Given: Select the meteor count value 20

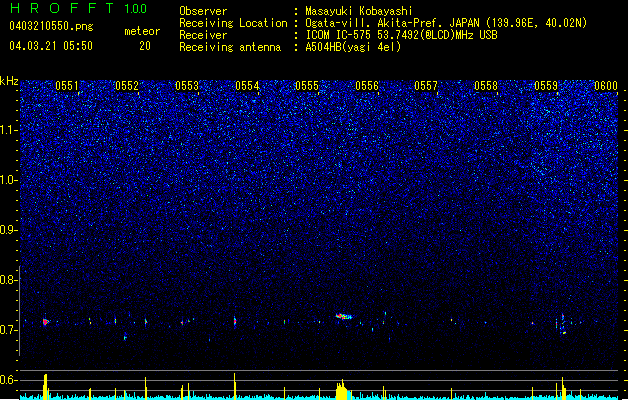Looking at the screenshot, I should (x=145, y=46).
